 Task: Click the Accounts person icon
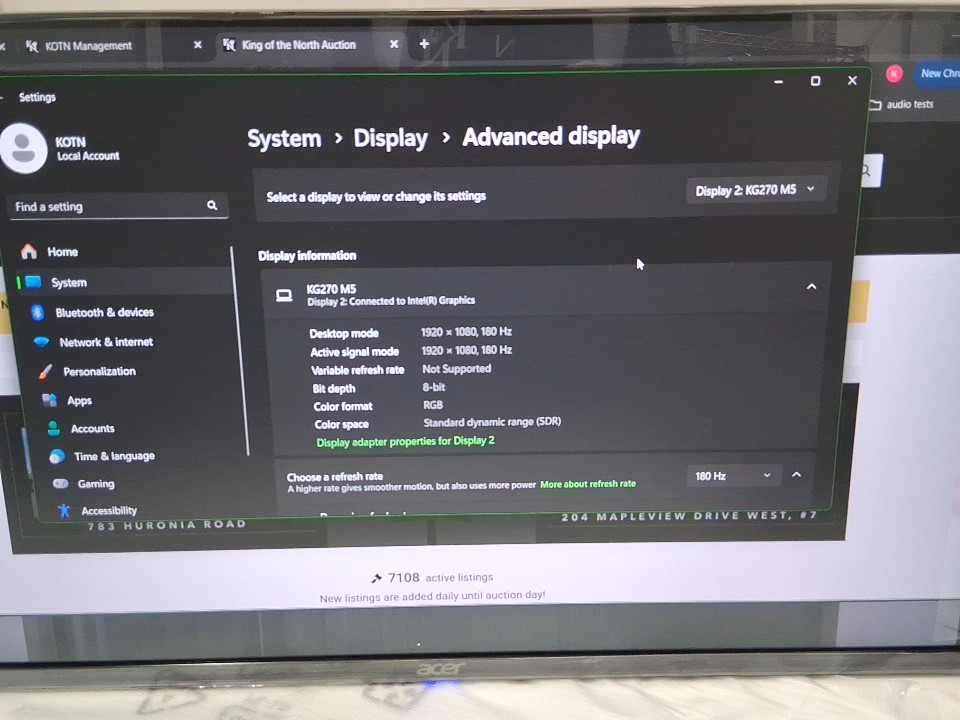pyautogui.click(x=54, y=428)
